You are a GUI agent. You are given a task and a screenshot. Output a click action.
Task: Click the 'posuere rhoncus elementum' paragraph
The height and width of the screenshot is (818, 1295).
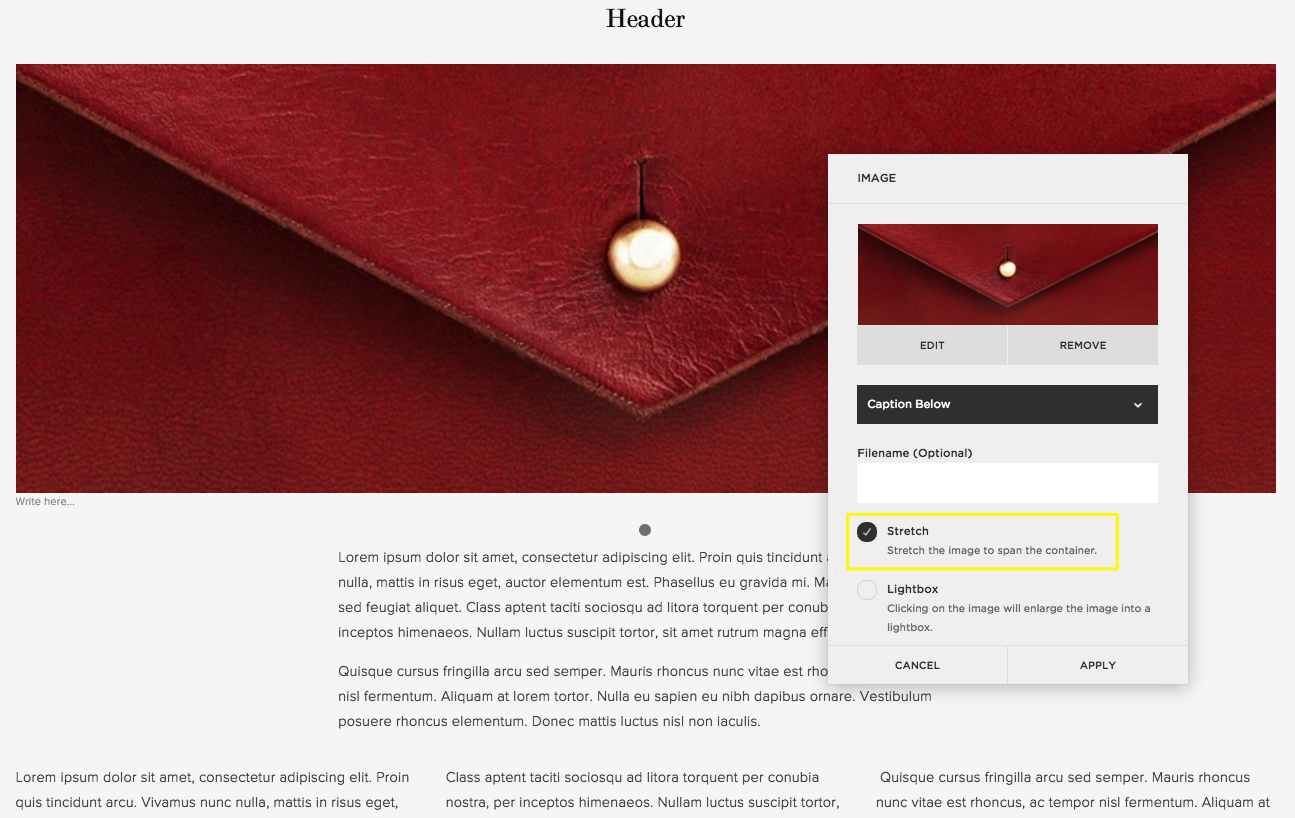[635, 696]
